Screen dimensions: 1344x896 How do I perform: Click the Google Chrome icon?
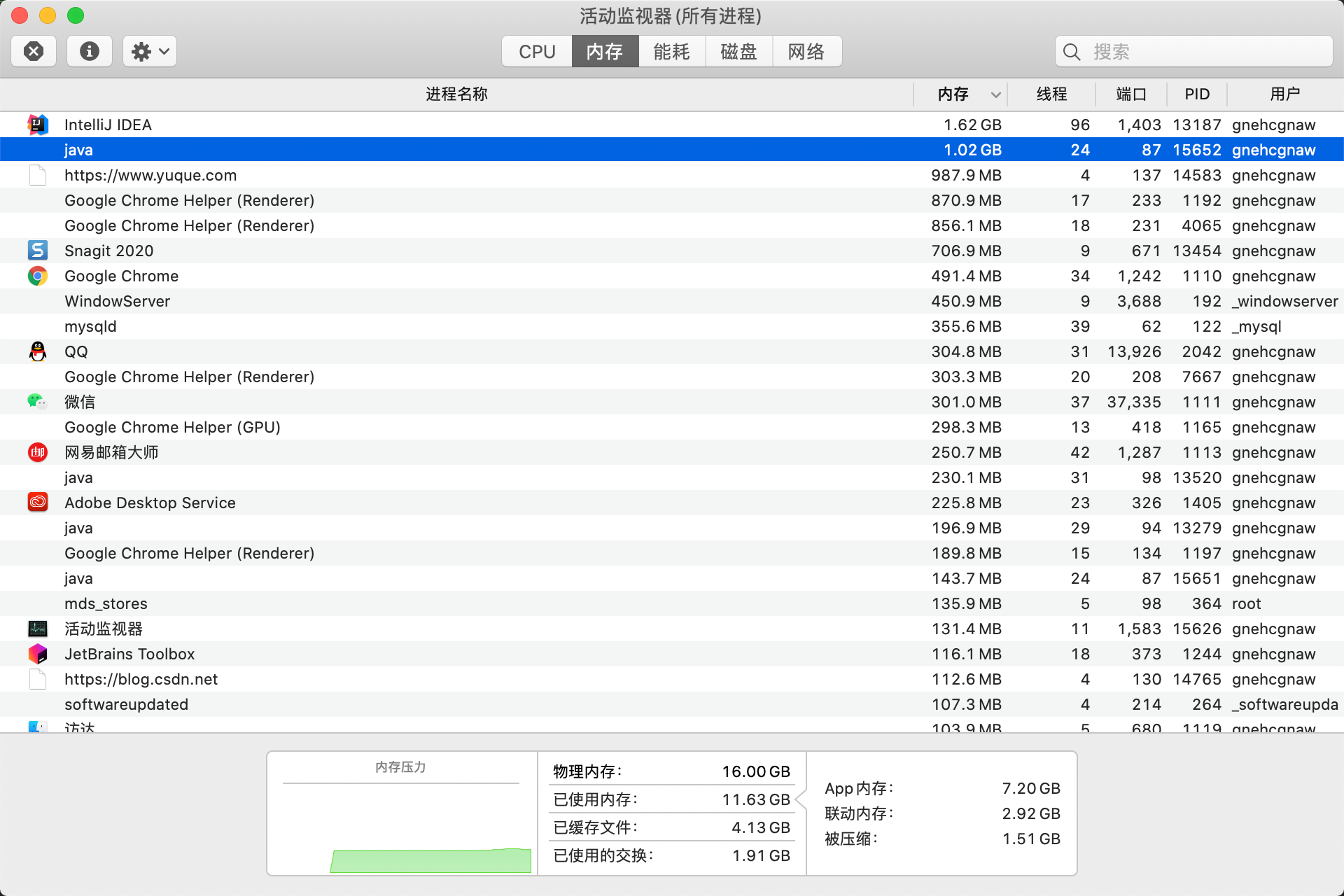pos(38,276)
